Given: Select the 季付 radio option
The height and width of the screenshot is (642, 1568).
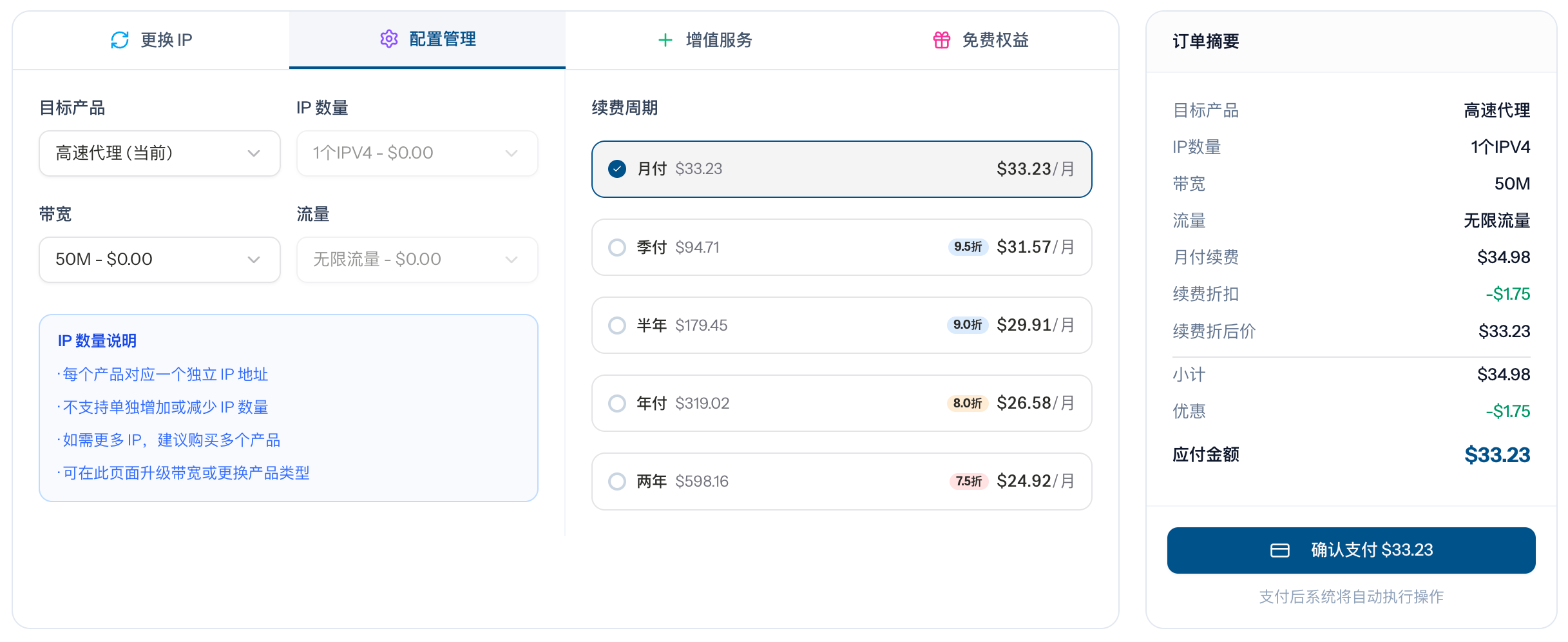Looking at the screenshot, I should 617,247.
